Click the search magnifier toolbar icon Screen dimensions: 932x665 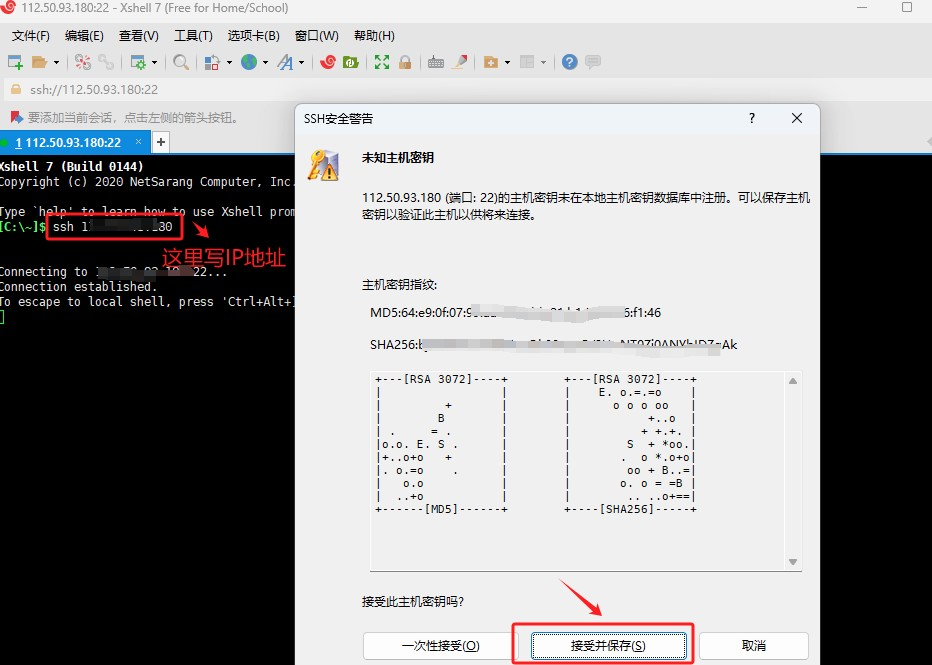coord(181,62)
